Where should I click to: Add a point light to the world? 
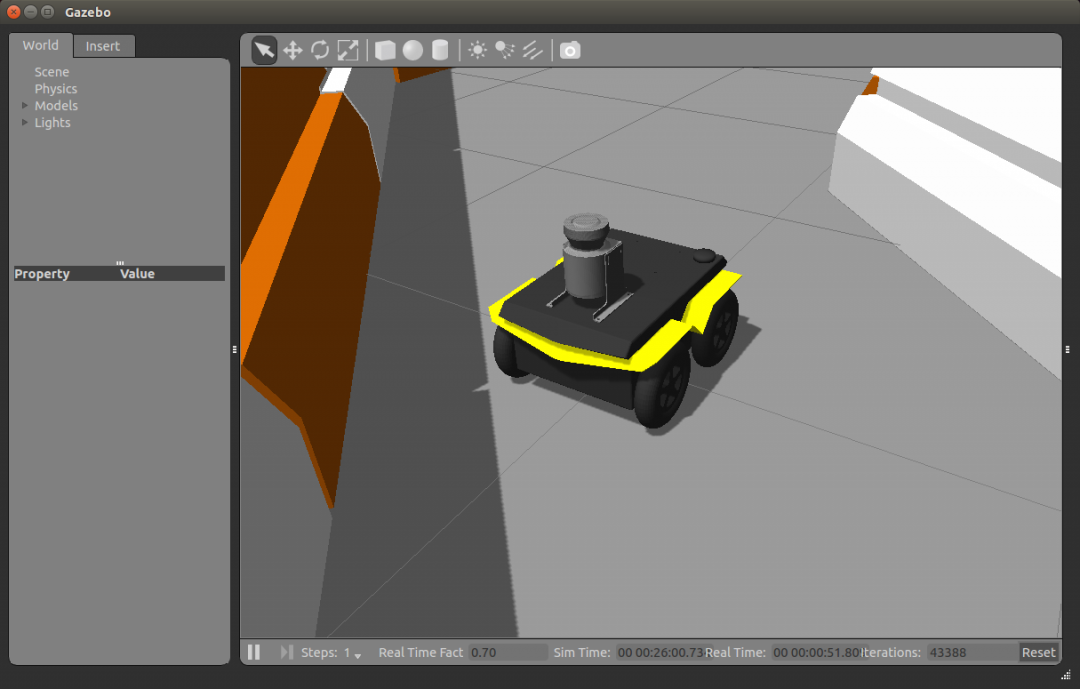pyautogui.click(x=477, y=49)
